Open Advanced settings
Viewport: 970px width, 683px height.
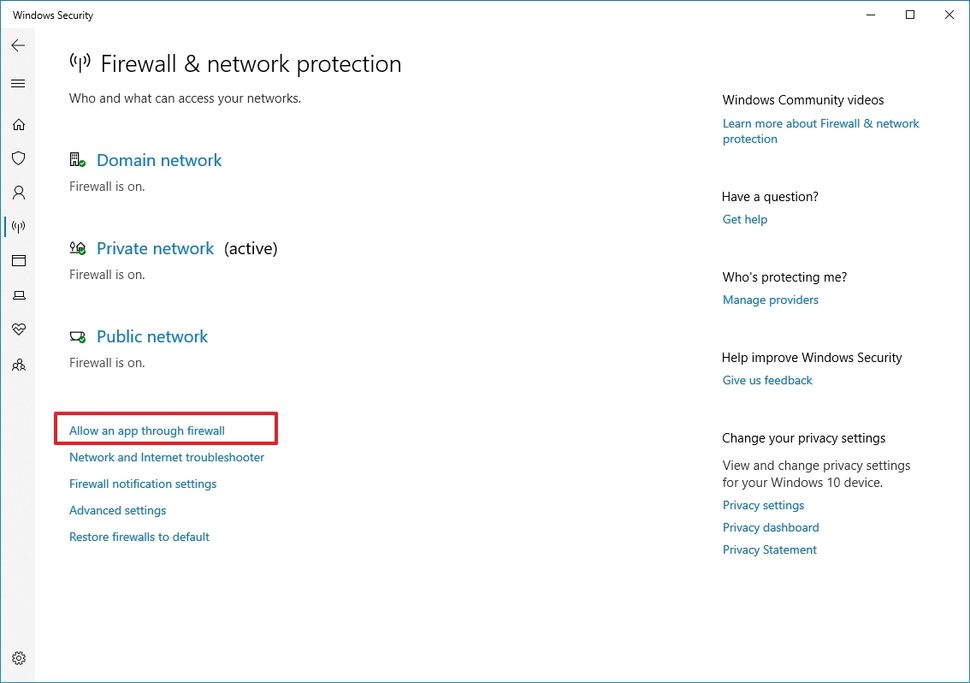pyautogui.click(x=117, y=510)
